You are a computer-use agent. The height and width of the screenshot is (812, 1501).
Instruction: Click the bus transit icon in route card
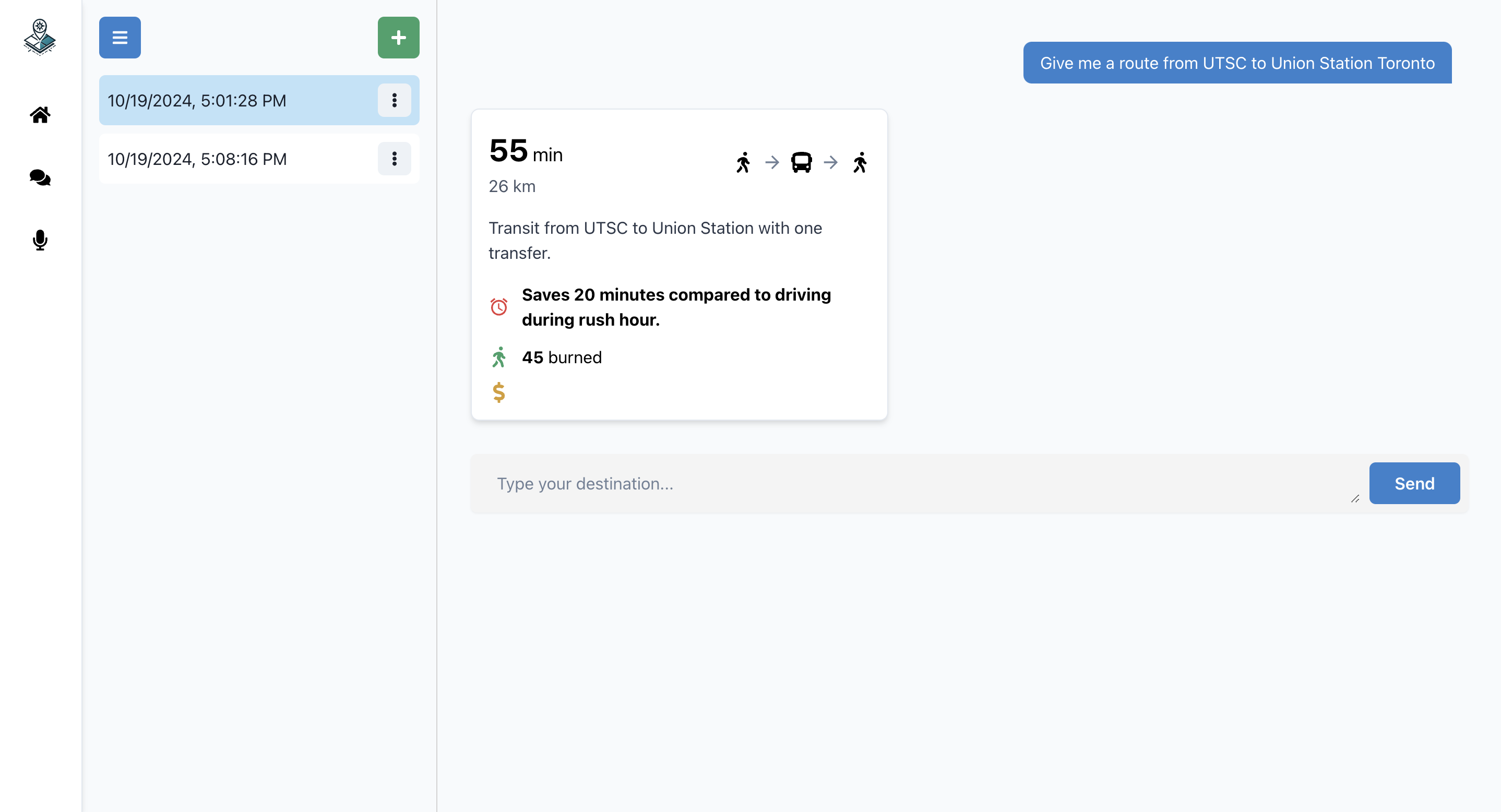pos(801,162)
